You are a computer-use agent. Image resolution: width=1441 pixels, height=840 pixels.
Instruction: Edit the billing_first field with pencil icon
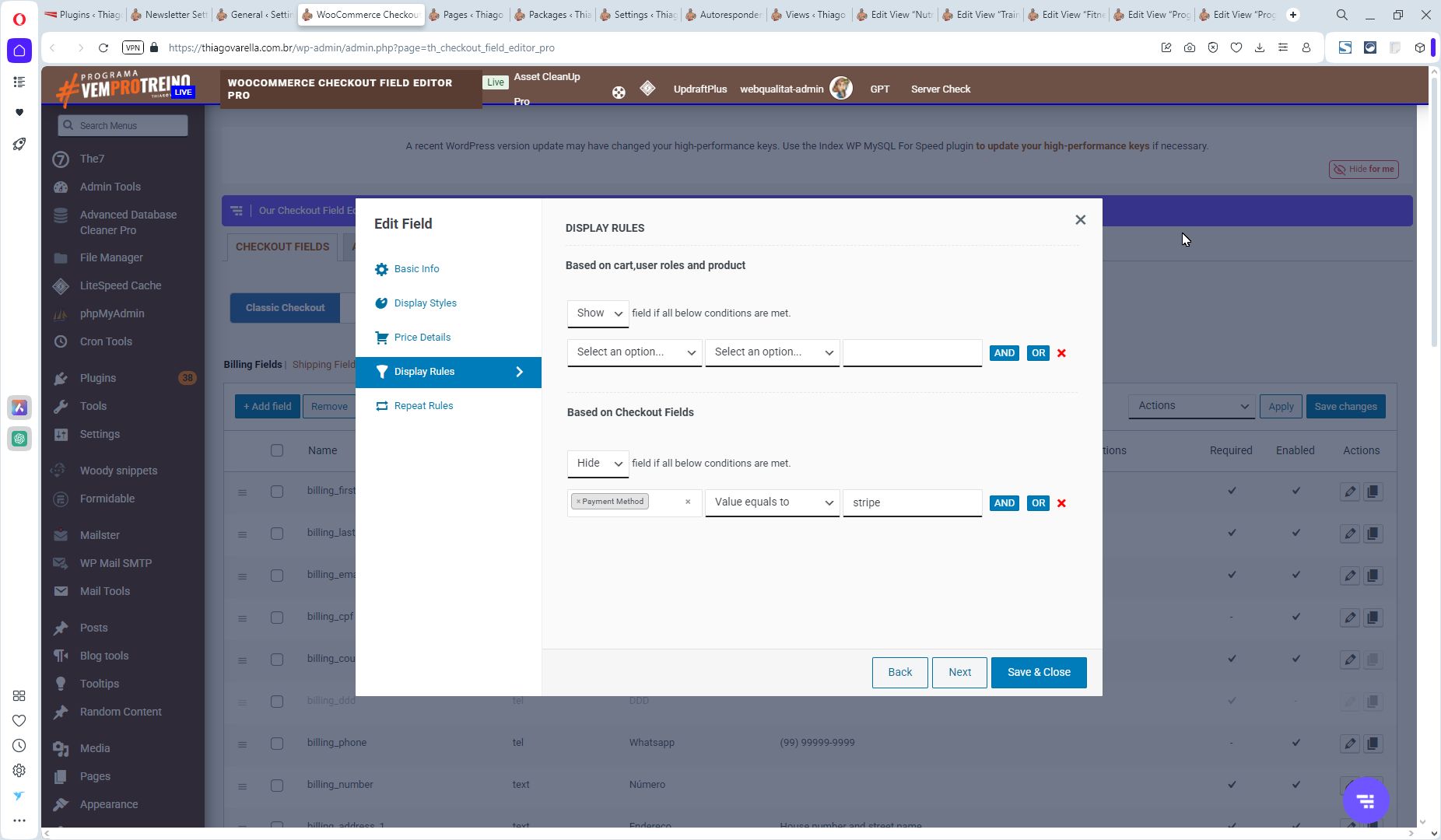1350,492
